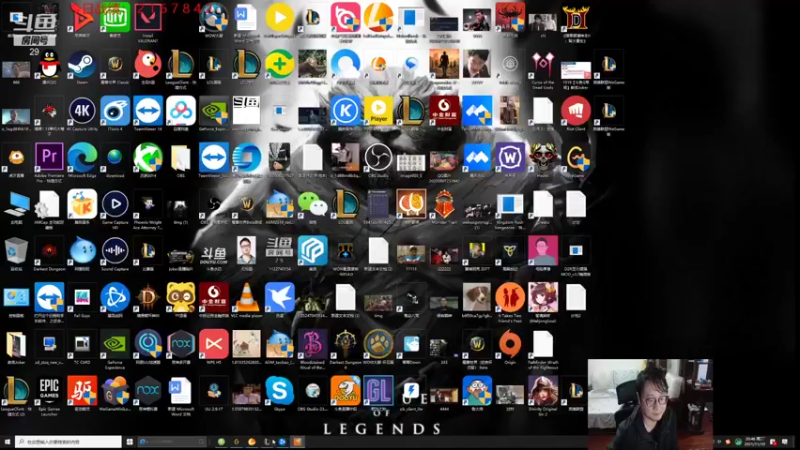The height and width of the screenshot is (450, 800).
Task: Open the KuGou blue K icon
Action: coord(345,111)
